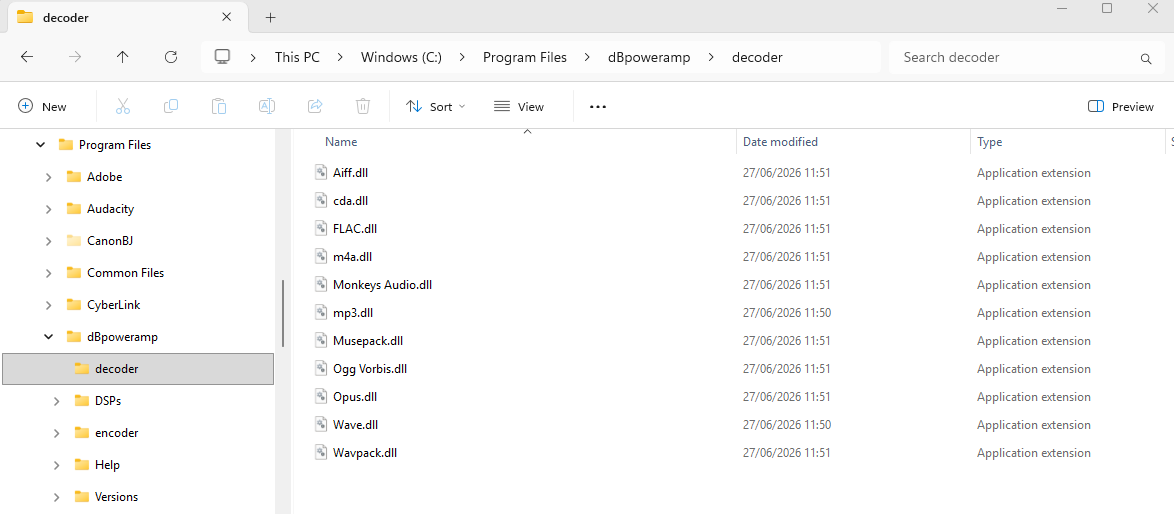Screen dimensions: 1174x514
Task: Go back with the left arrow
Action: click(x=27, y=57)
